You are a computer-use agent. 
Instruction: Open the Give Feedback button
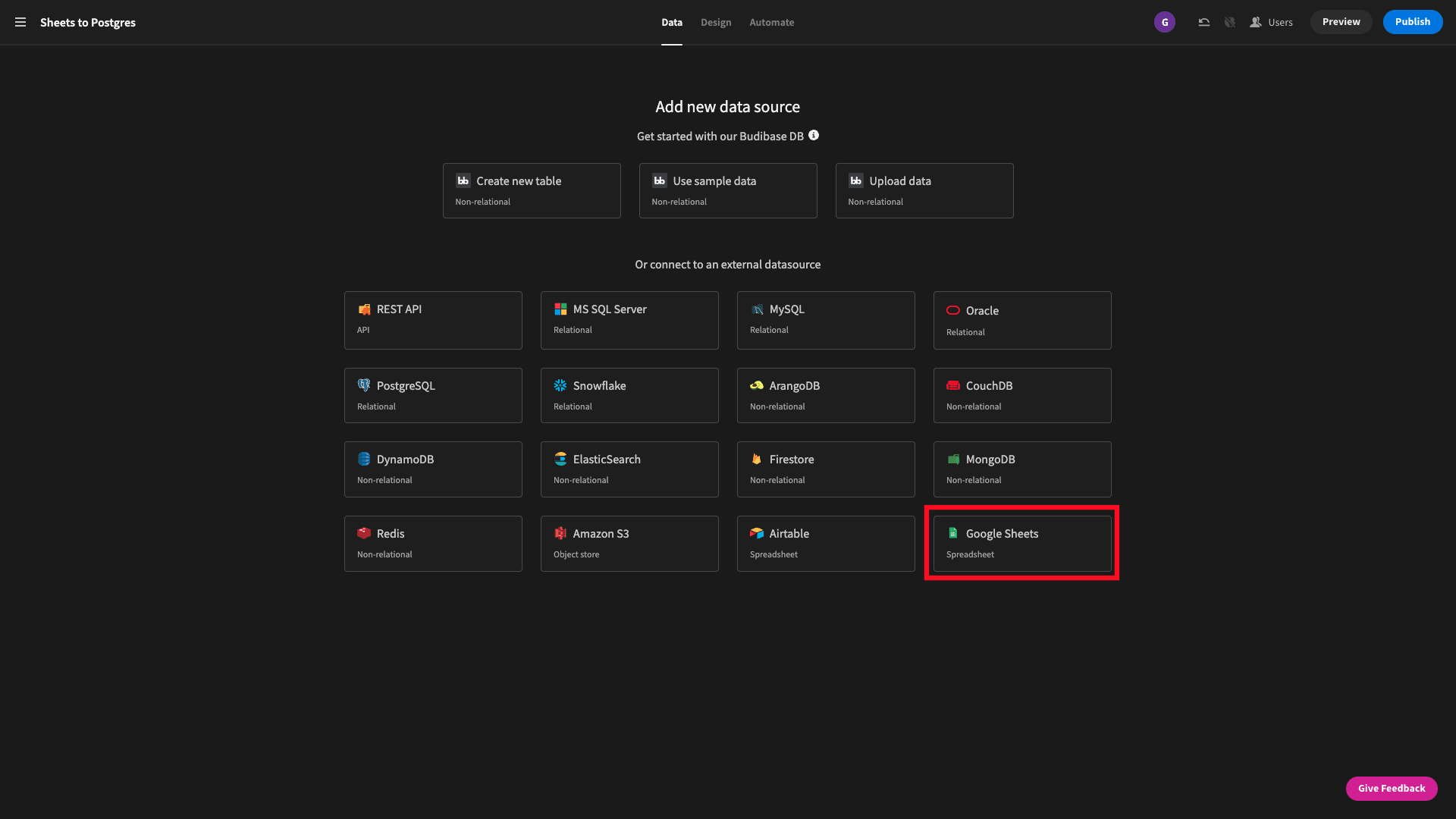[1392, 789]
